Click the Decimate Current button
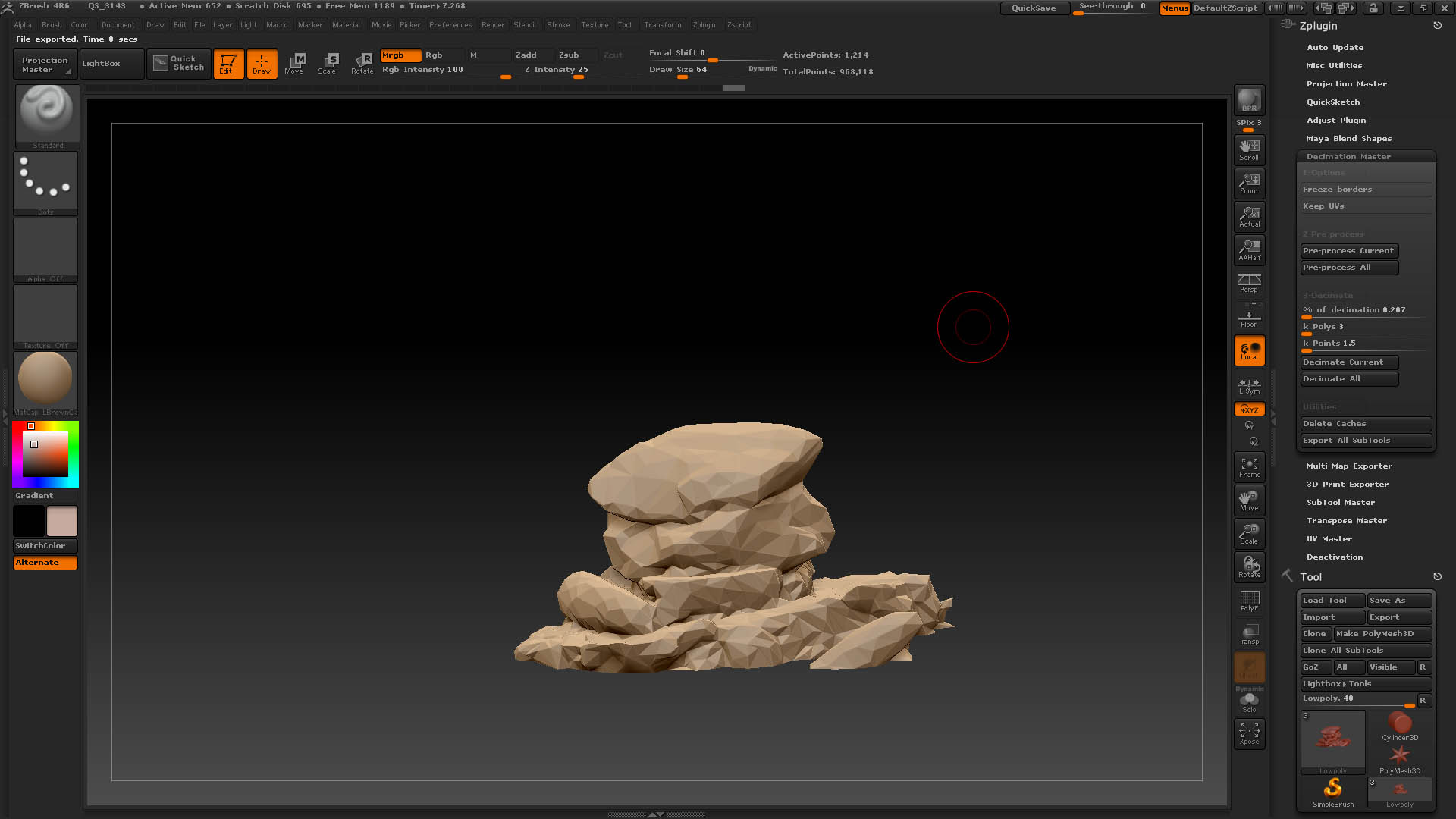The height and width of the screenshot is (819, 1456). tap(1349, 362)
